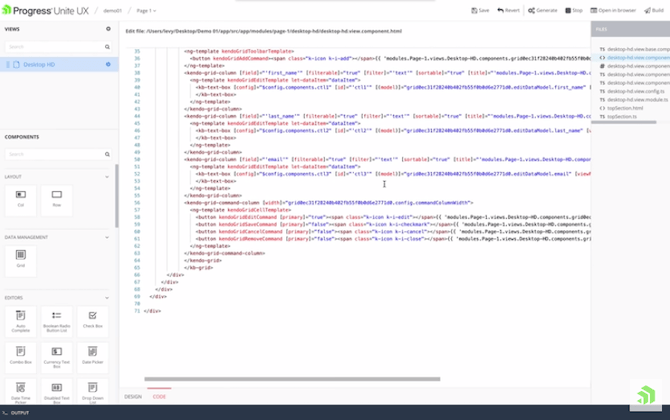Screen dimensions: 670x420
Task: Click line number 35 in the gutter
Action: 137,51
